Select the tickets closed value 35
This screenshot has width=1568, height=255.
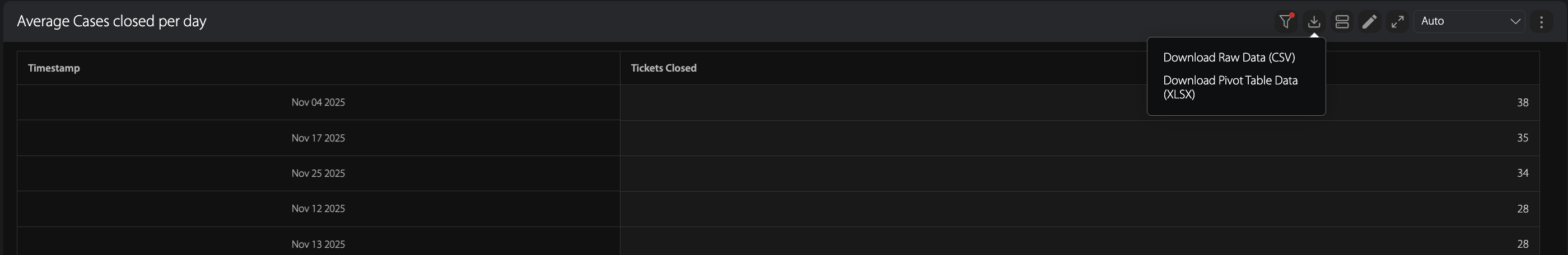pyautogui.click(x=1522, y=139)
